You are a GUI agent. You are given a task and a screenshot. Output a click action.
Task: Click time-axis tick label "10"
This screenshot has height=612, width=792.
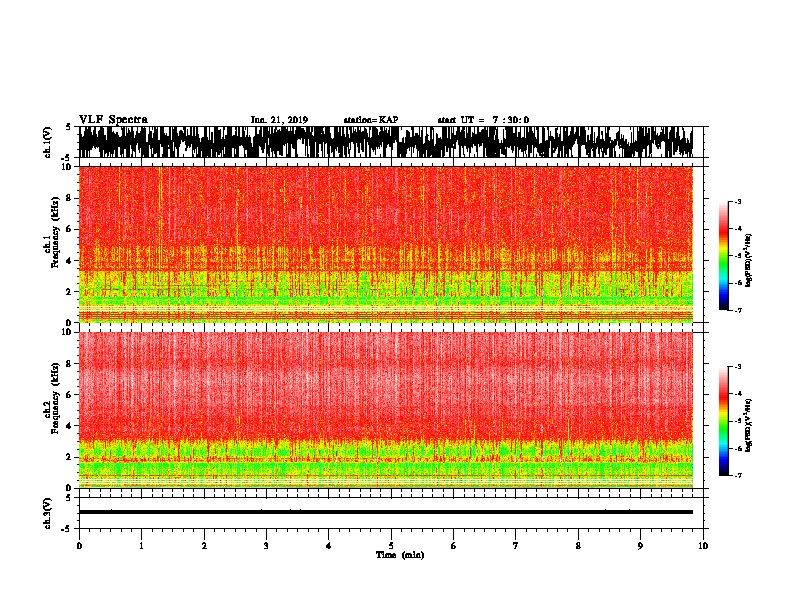pyautogui.click(x=703, y=546)
